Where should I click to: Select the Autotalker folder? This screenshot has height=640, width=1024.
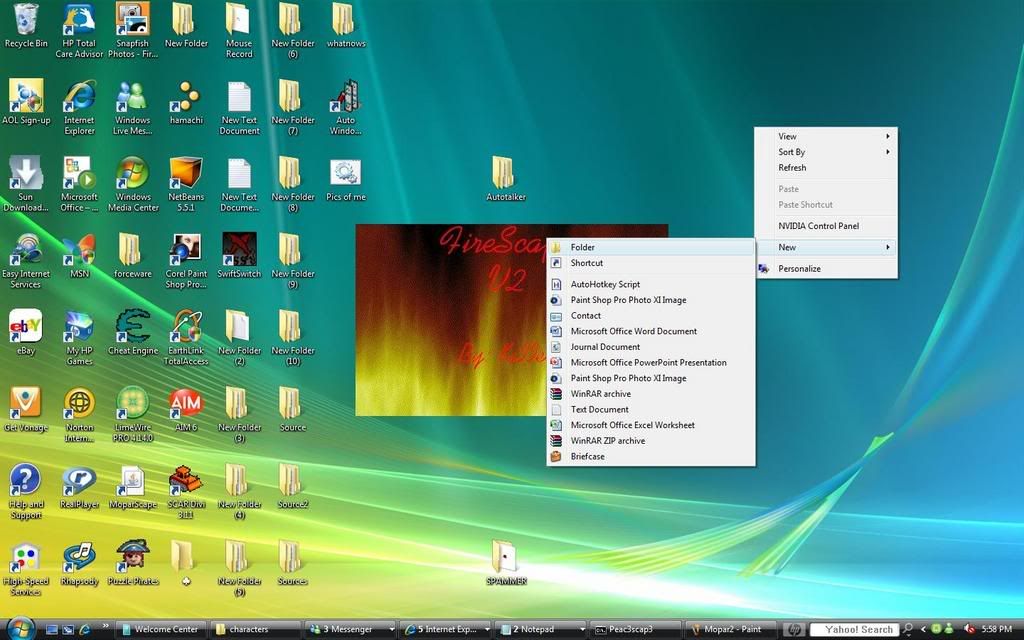(x=505, y=178)
